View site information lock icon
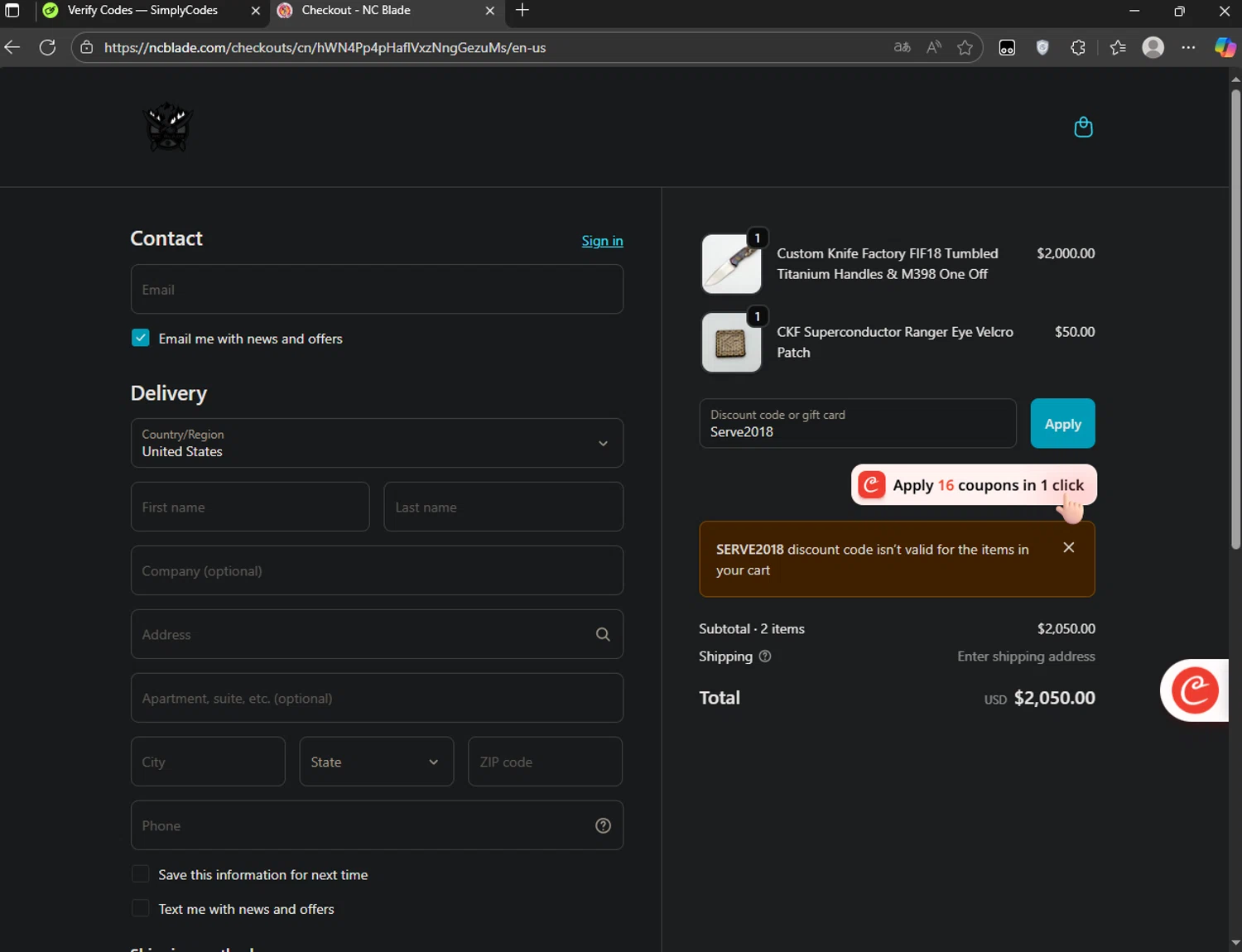This screenshot has width=1242, height=952. coord(87,47)
